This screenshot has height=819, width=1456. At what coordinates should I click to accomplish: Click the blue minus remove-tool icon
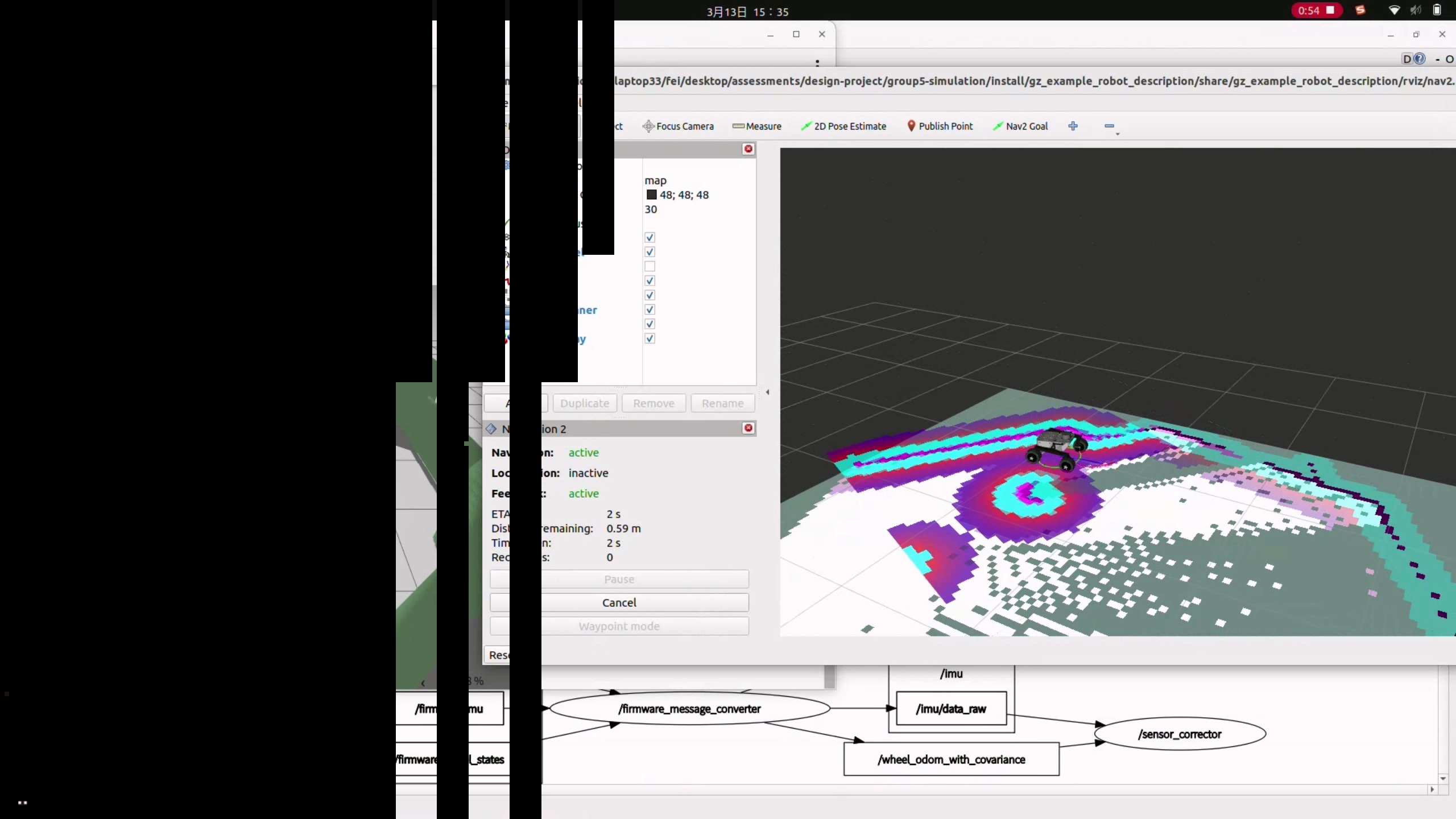pos(1109,126)
